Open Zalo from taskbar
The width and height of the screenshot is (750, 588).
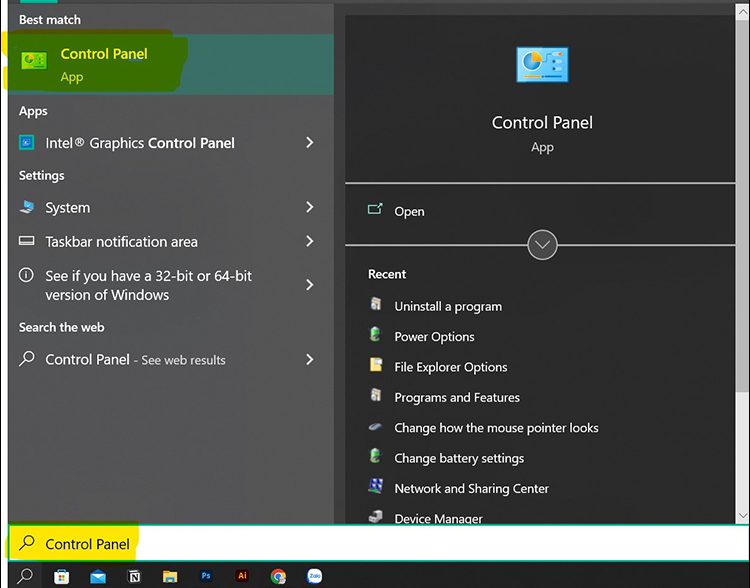click(x=314, y=576)
